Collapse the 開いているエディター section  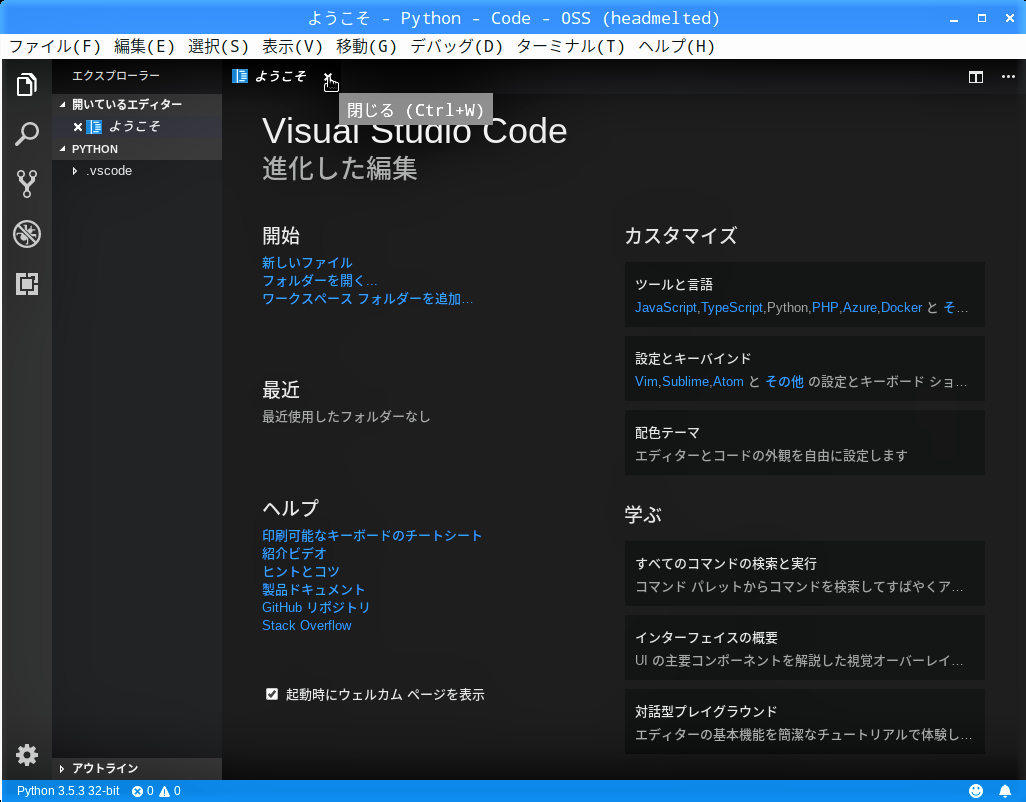coord(137,104)
